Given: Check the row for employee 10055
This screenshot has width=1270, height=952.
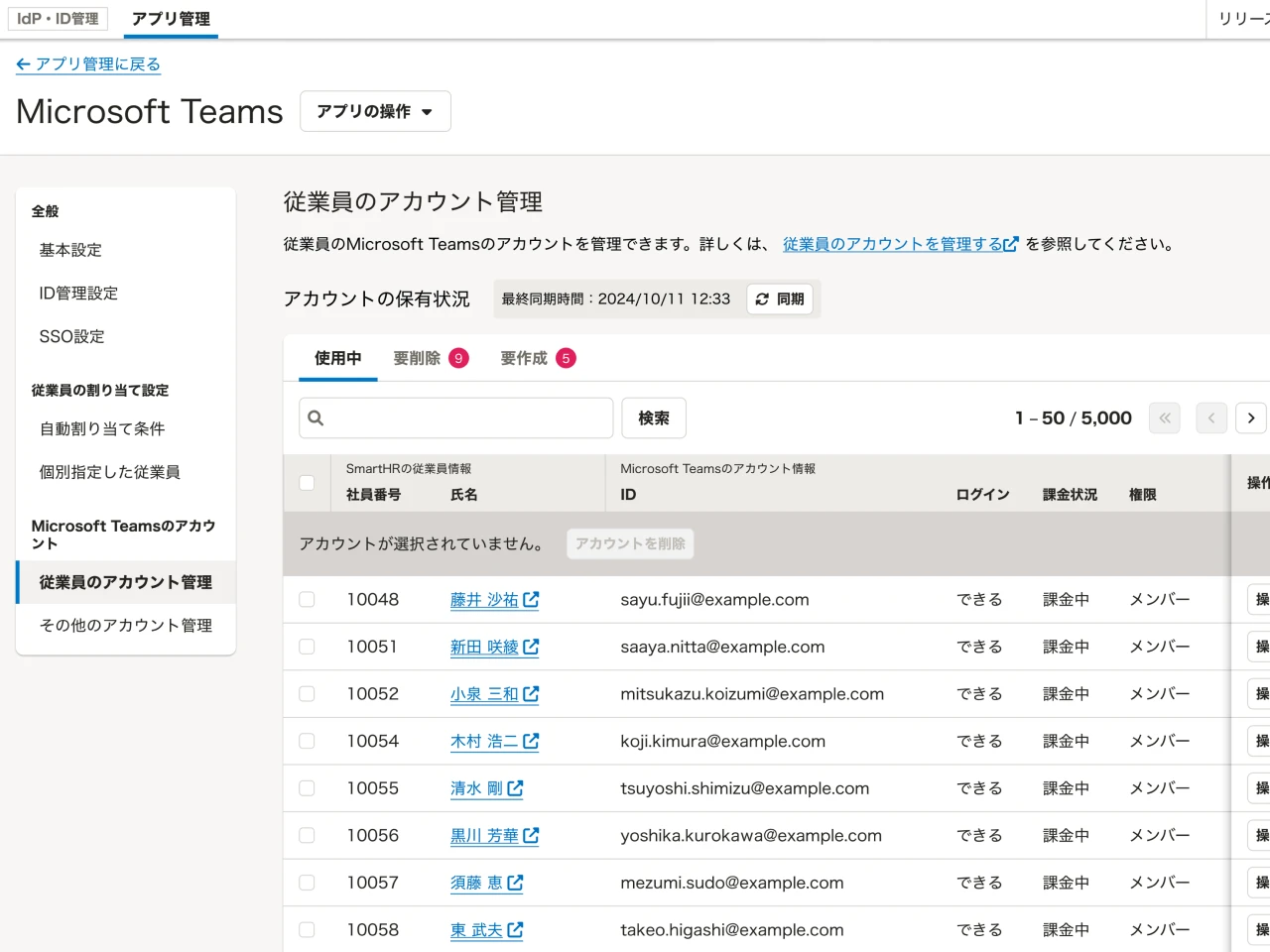Looking at the screenshot, I should pyautogui.click(x=307, y=788).
